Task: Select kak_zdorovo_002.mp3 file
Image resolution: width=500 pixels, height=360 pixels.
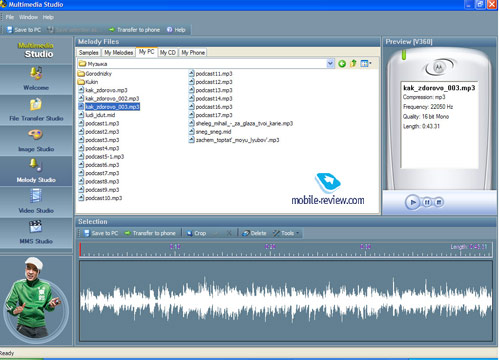Action: tap(109, 99)
